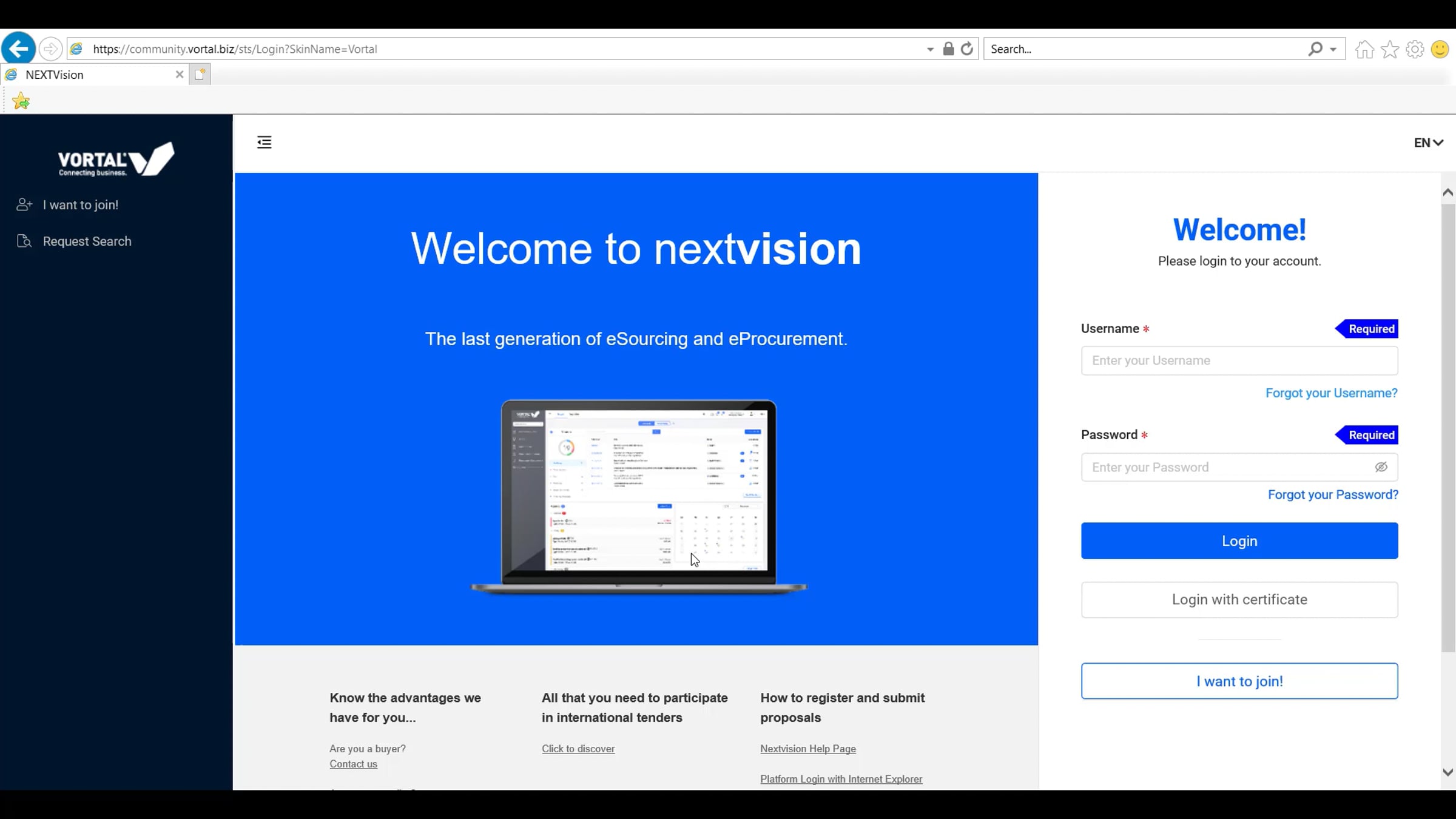Image resolution: width=1456 pixels, height=819 pixels.
Task: Click the Required badge above Password field
Action: click(1367, 435)
